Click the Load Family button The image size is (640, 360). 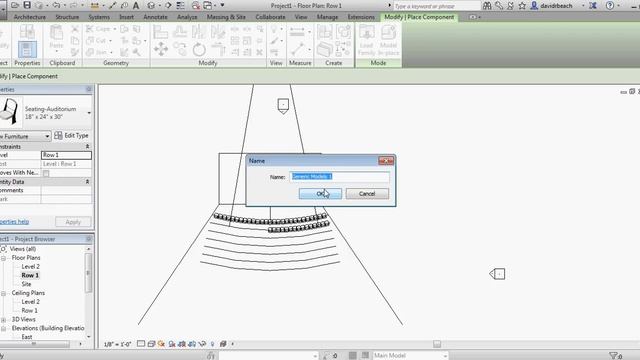[x=366, y=40]
